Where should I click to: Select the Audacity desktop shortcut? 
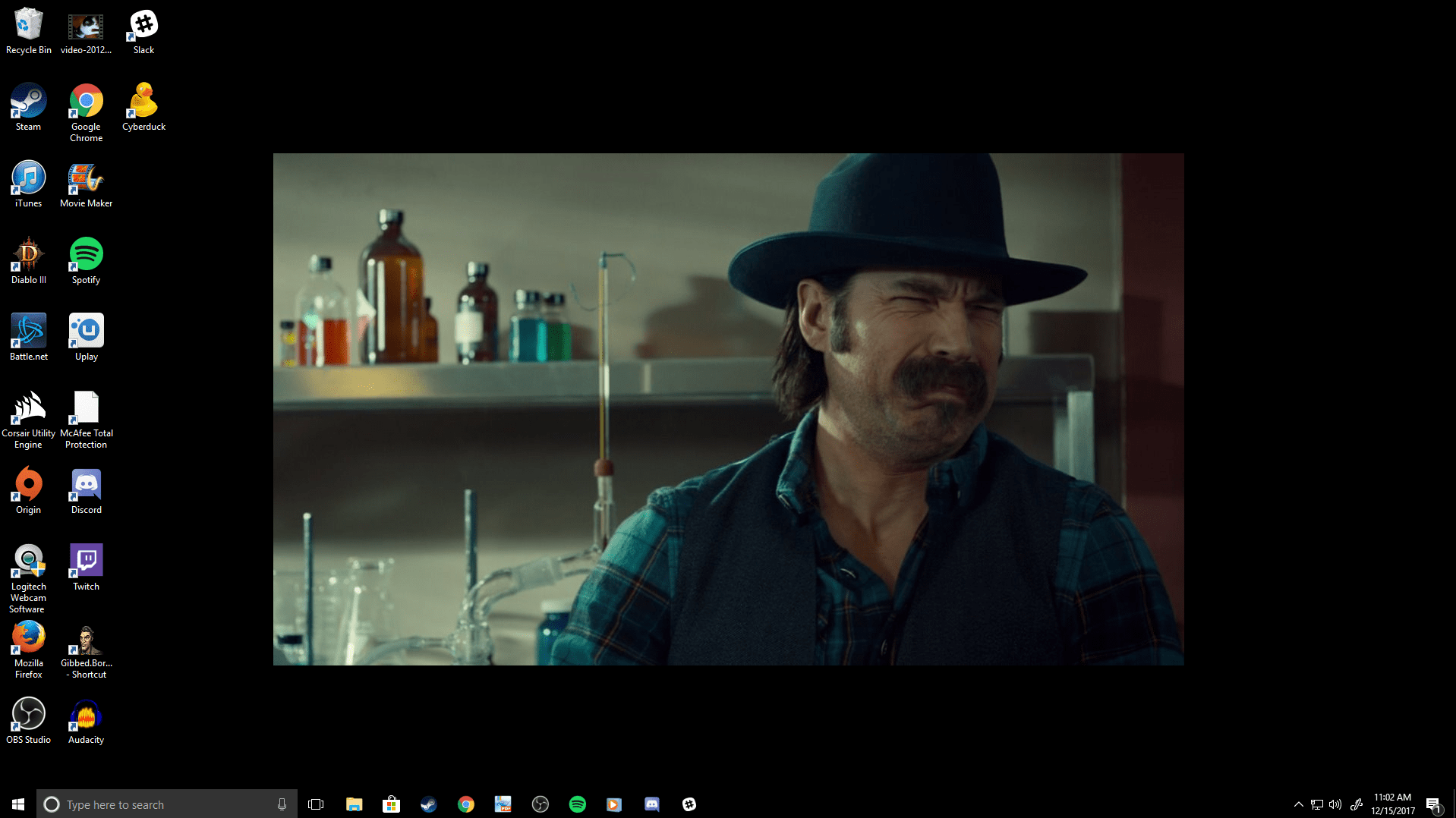86,721
